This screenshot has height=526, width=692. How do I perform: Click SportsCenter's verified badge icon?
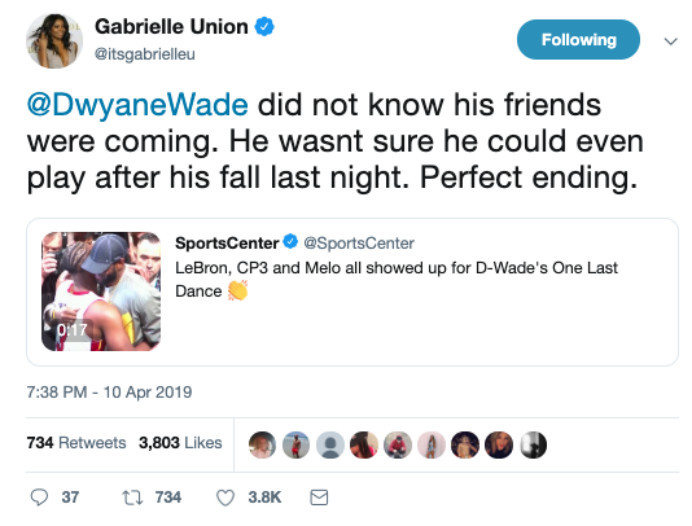click(290, 243)
